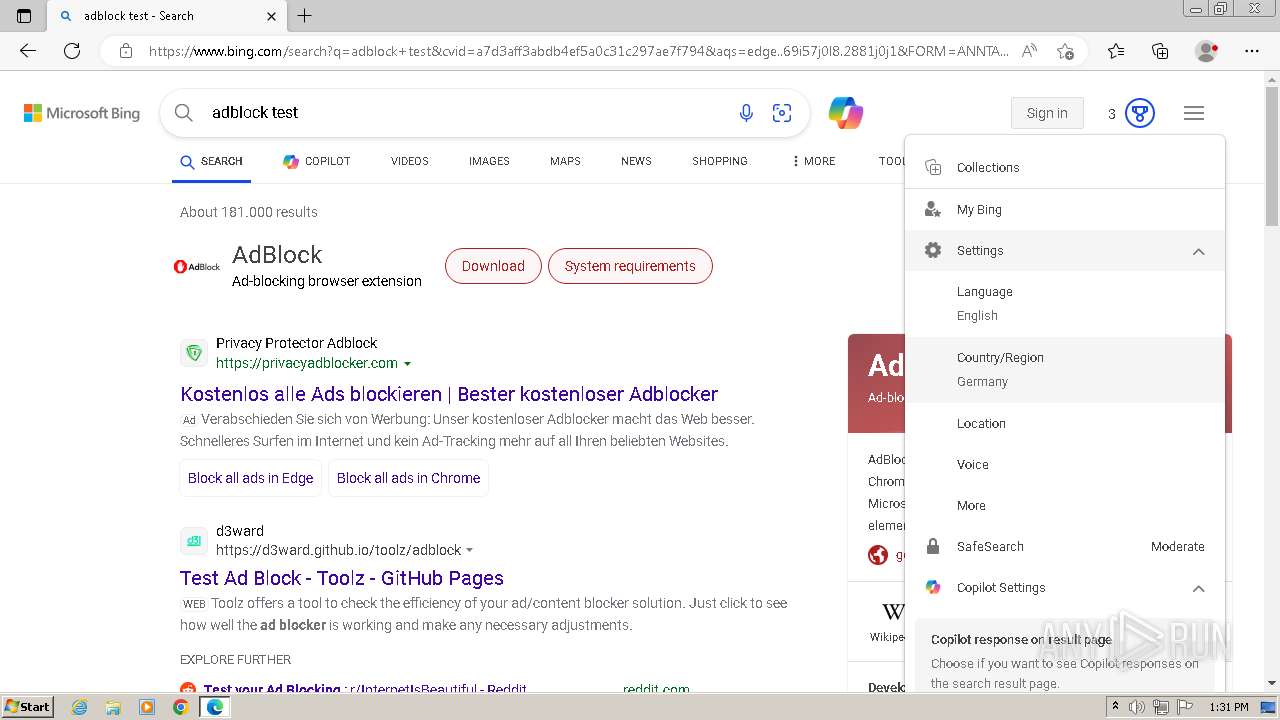Click Block all ads in Chrome
Viewport: 1280px width, 720px height.
[x=408, y=478]
